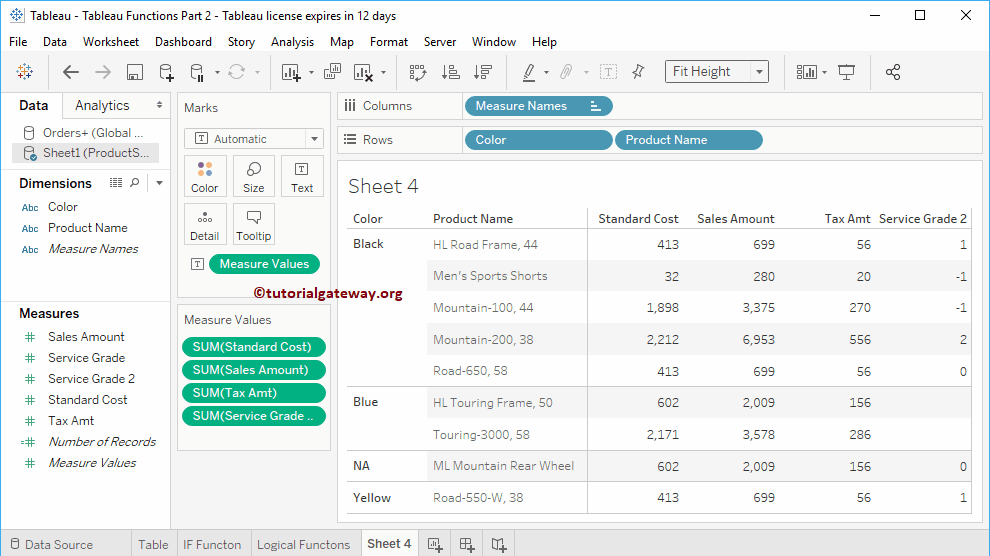Clear the sheet using toolbar icon
The image size is (990, 556).
click(363, 72)
